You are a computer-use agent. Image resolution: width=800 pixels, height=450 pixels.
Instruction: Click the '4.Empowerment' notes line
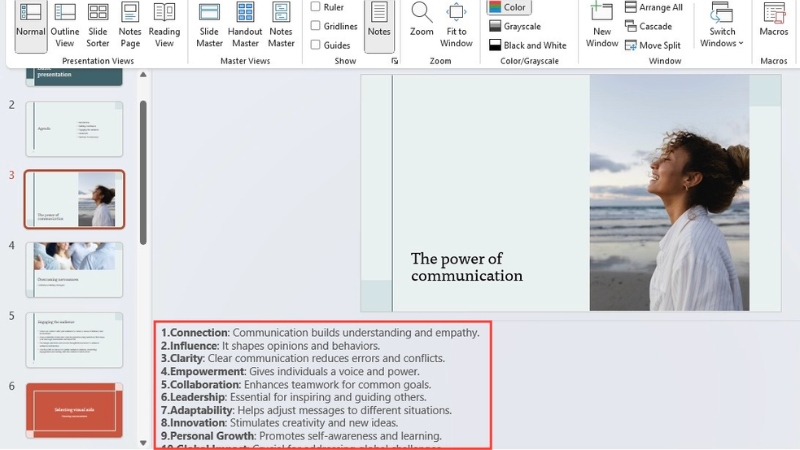pyautogui.click(x=290, y=371)
